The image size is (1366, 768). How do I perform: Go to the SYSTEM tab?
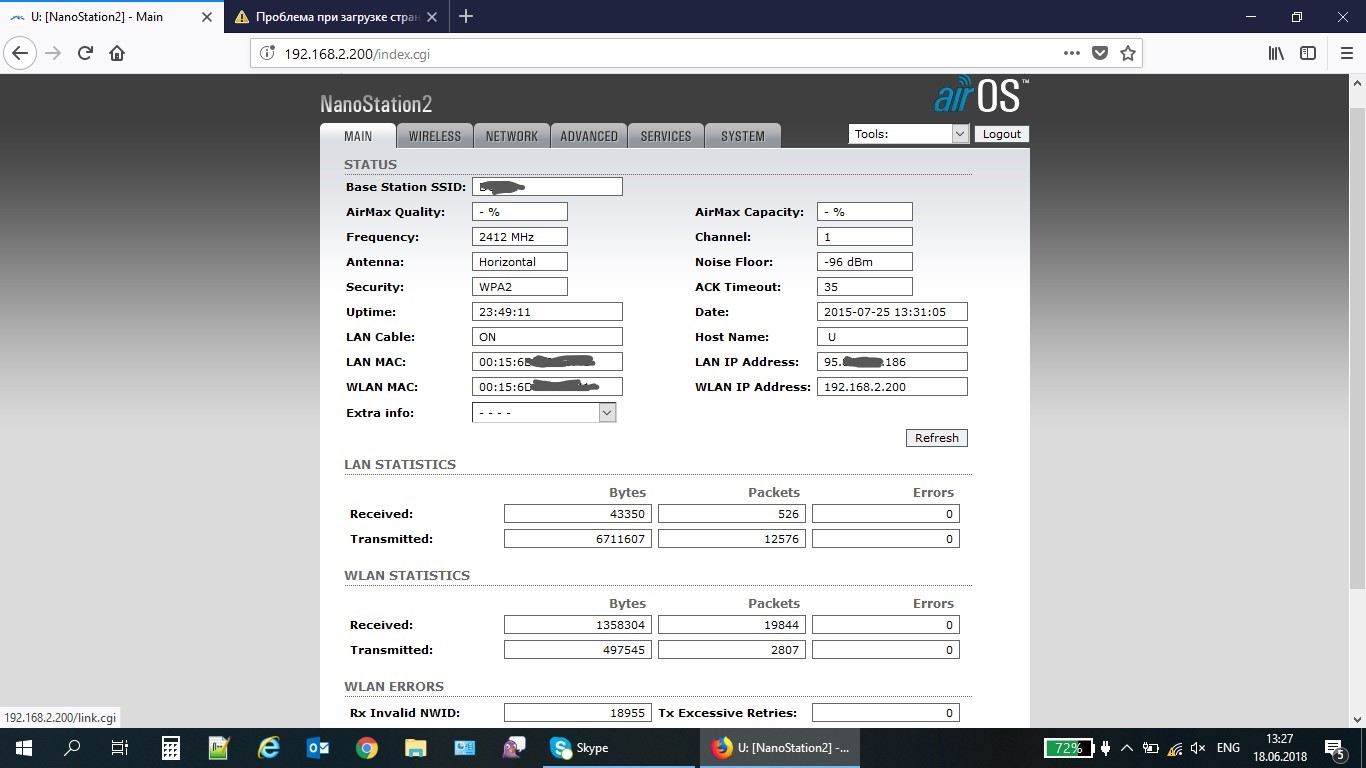click(x=743, y=136)
